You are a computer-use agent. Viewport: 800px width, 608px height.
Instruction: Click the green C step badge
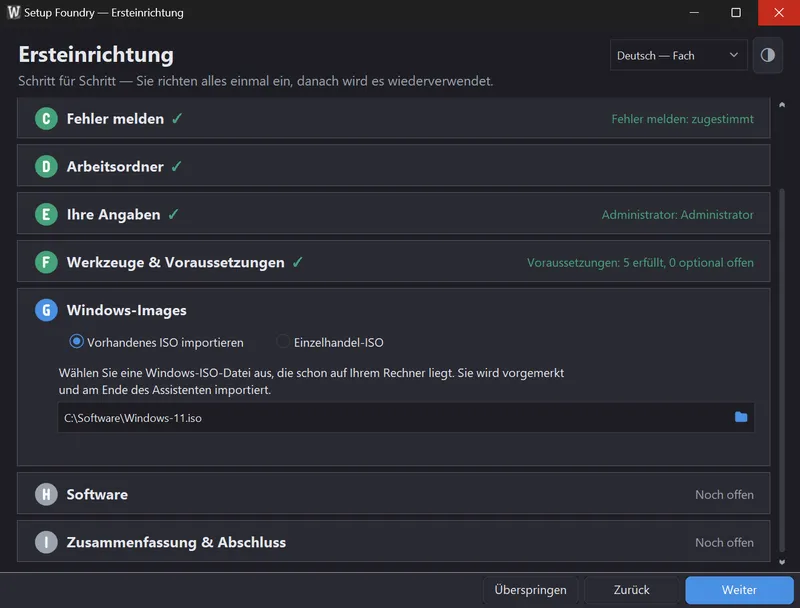pos(46,119)
